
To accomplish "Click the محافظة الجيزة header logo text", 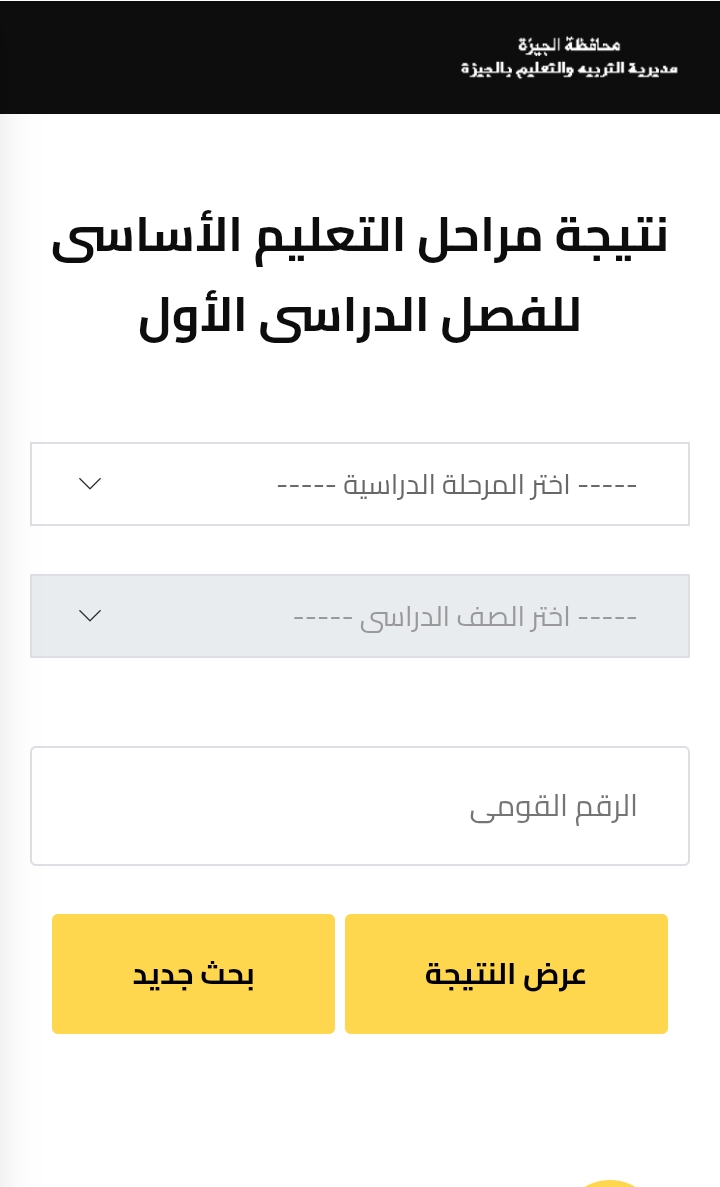I will [x=569, y=45].
